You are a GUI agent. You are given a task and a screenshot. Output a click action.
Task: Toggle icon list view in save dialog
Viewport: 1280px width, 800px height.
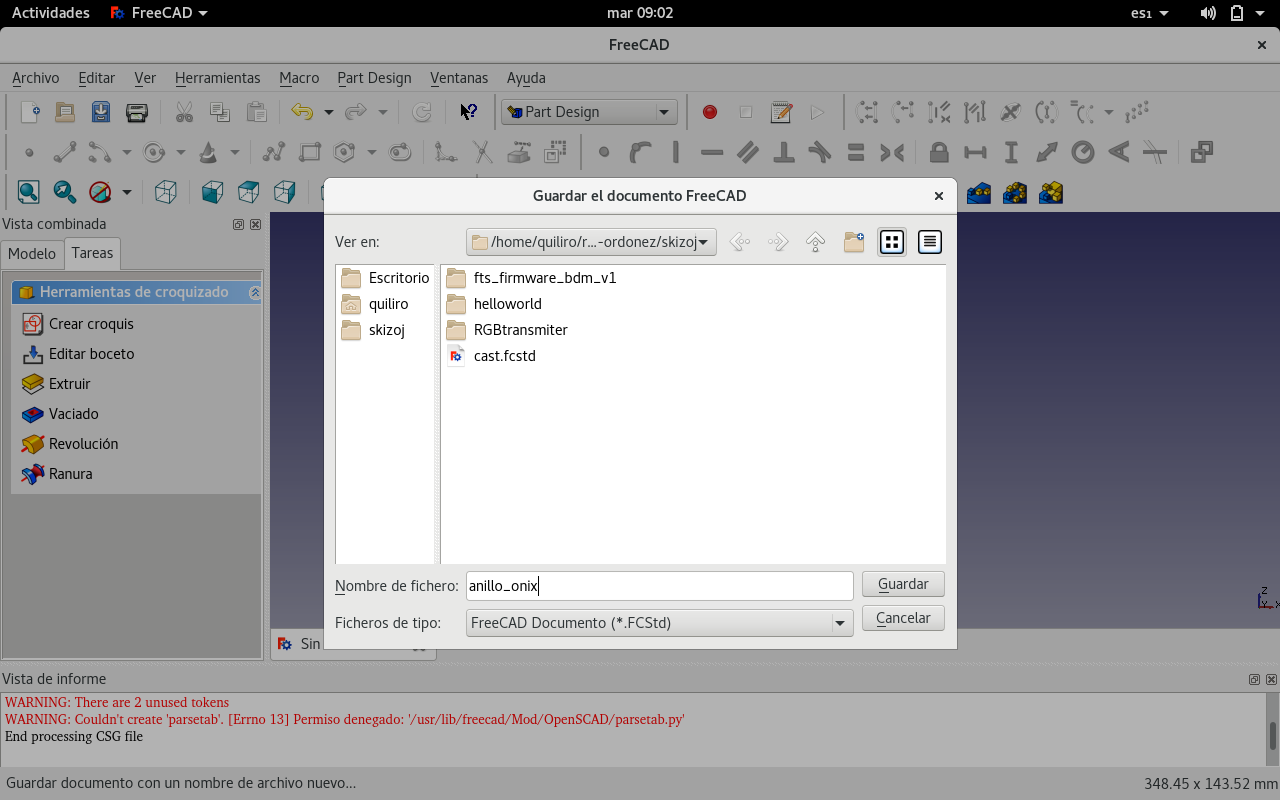coord(892,242)
